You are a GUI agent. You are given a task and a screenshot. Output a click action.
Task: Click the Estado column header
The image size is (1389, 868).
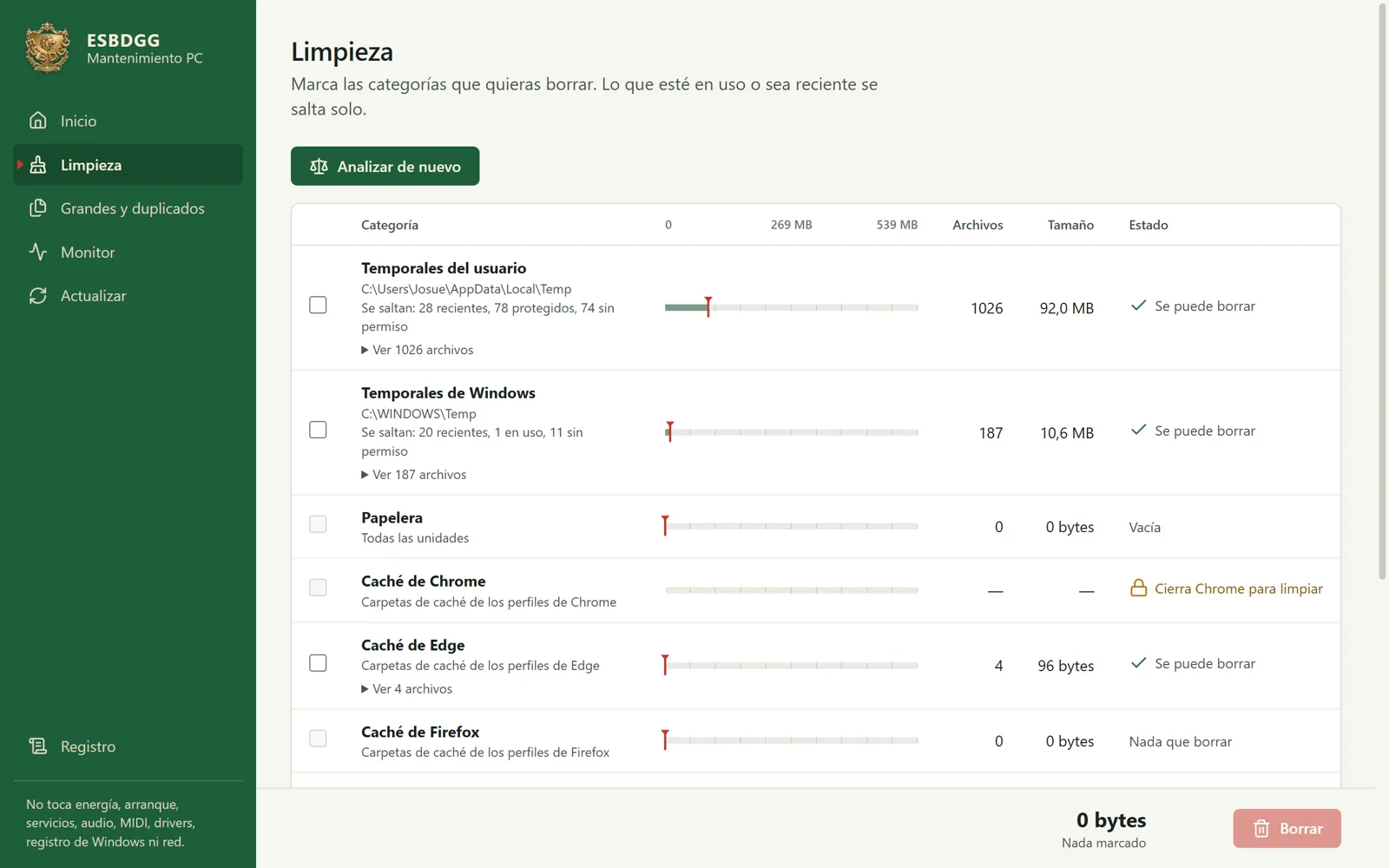click(x=1149, y=225)
